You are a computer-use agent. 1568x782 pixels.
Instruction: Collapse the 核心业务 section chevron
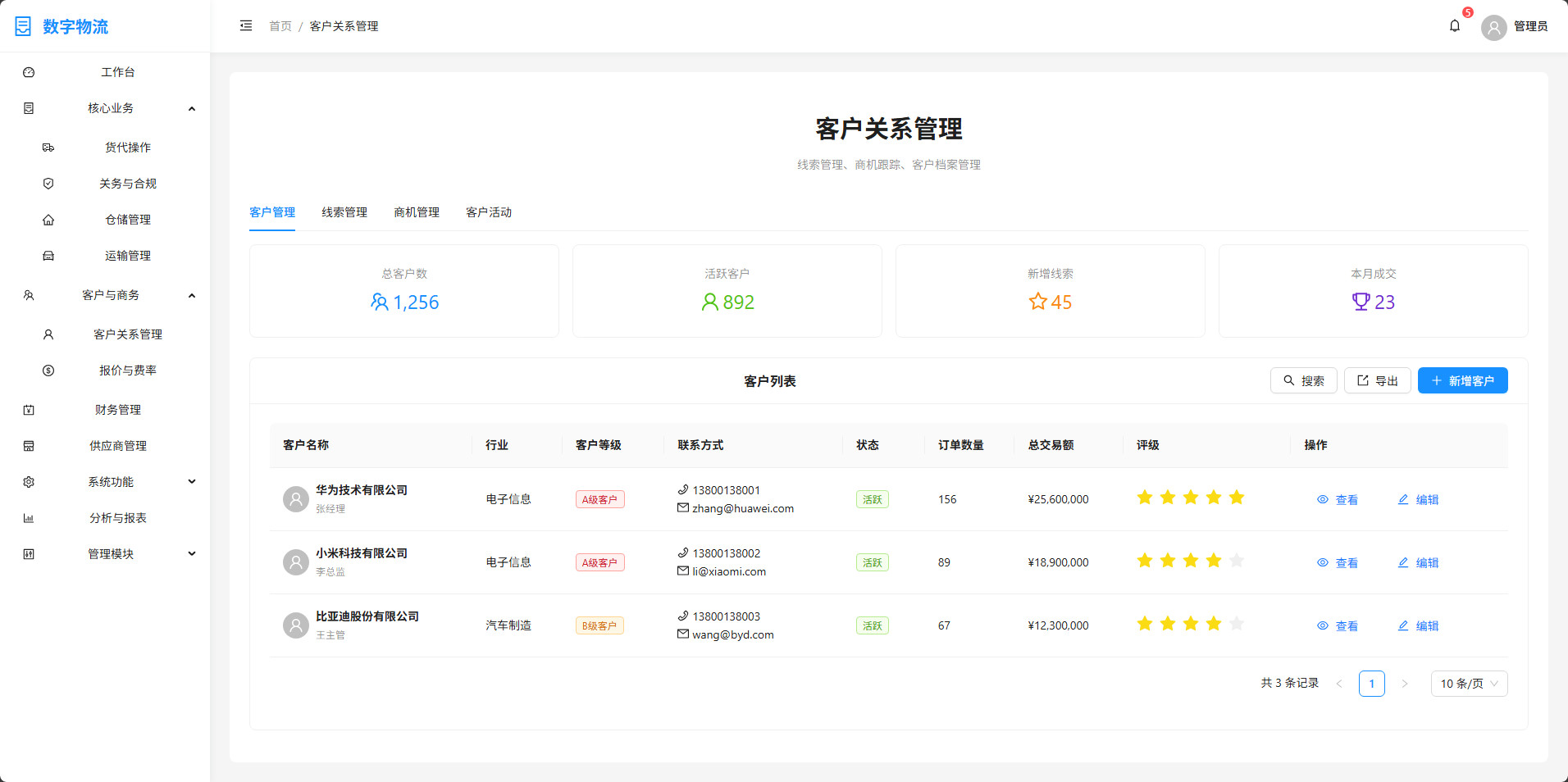pos(192,108)
